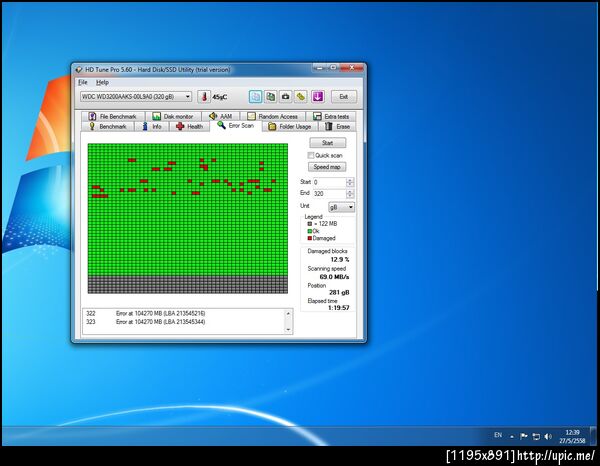The height and width of the screenshot is (466, 600).
Task: Open the AAM tab
Action: pos(221,116)
